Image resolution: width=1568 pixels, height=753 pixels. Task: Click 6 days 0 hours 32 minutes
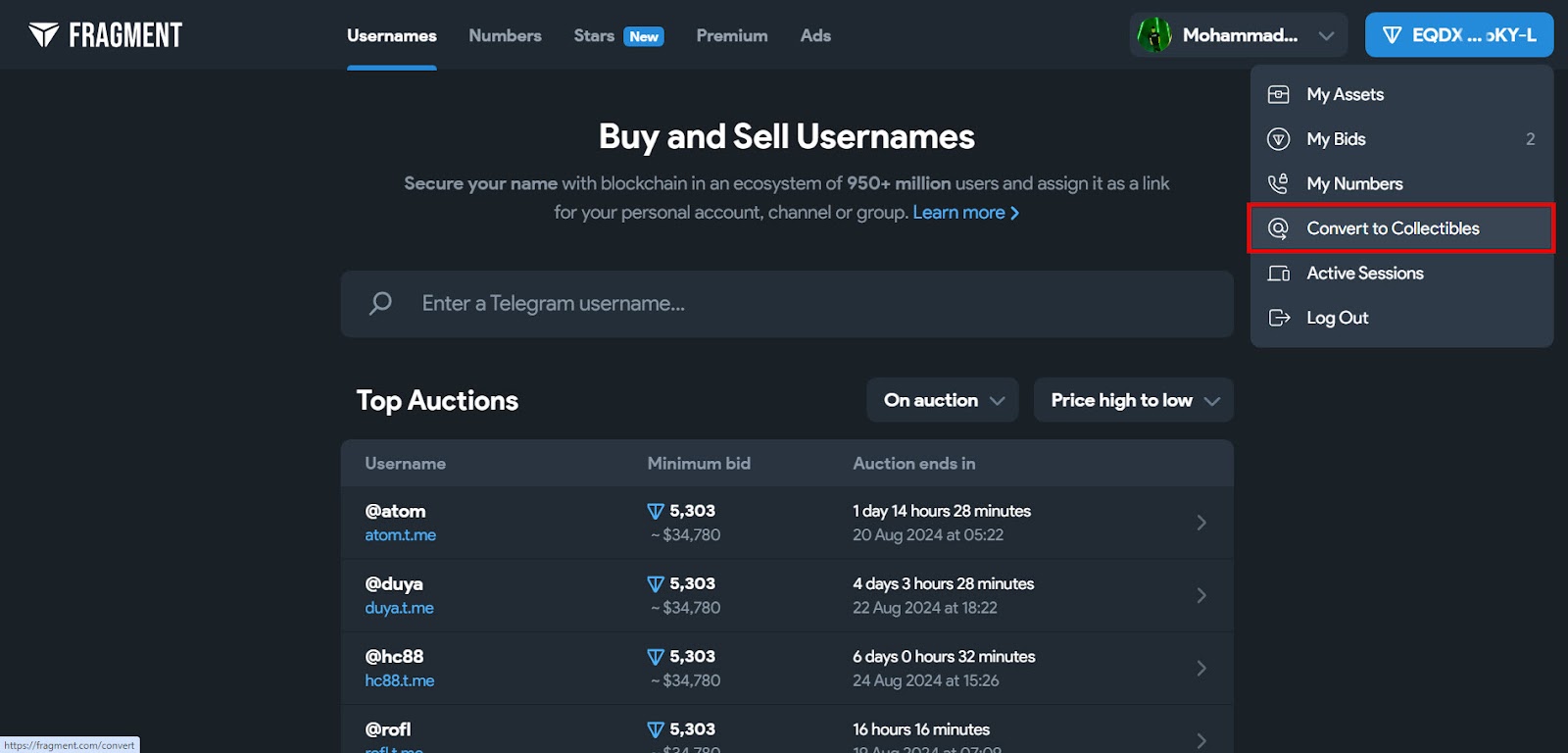pyautogui.click(x=944, y=657)
